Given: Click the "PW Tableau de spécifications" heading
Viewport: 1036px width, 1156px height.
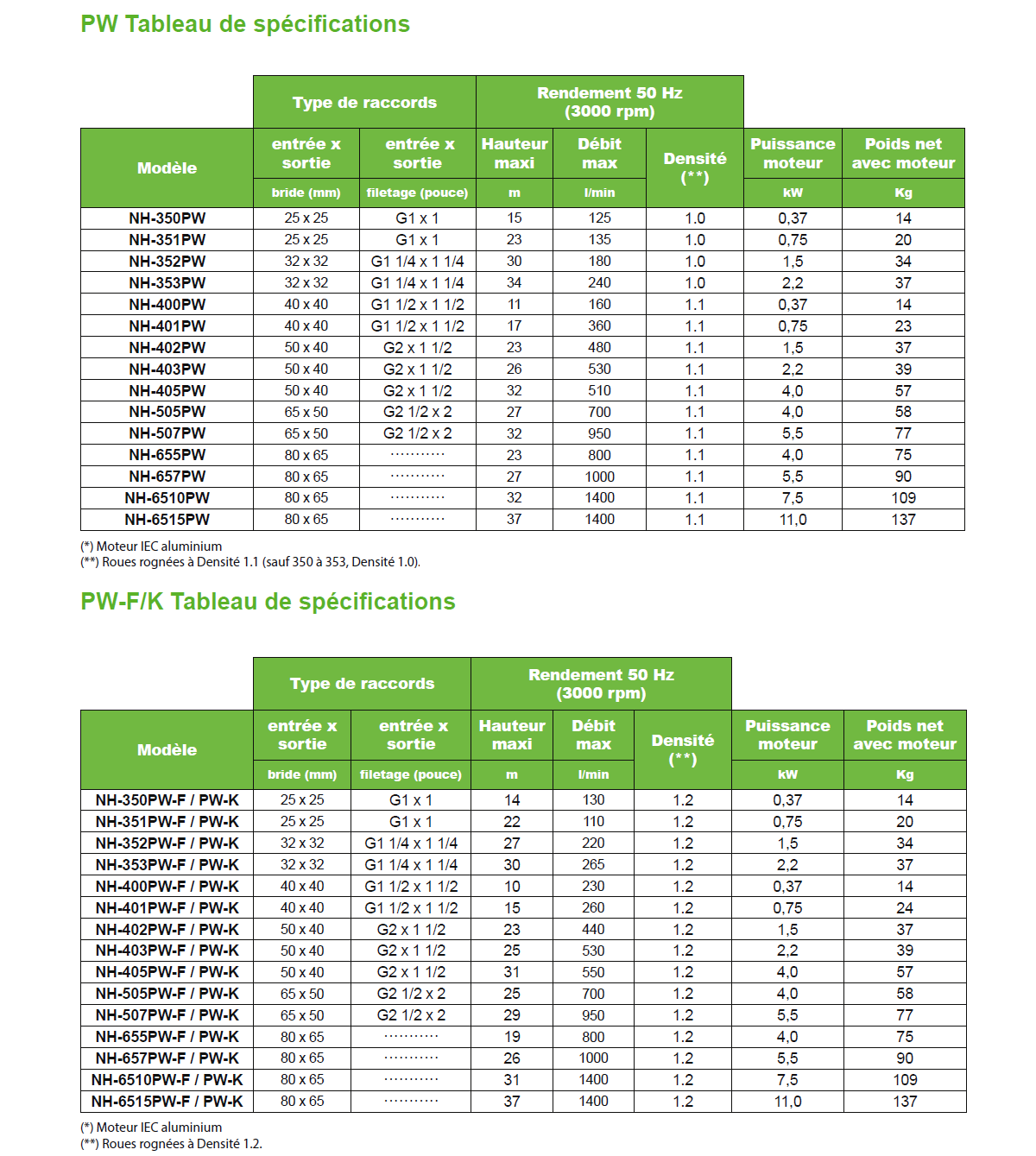Looking at the screenshot, I should coord(245,24).
